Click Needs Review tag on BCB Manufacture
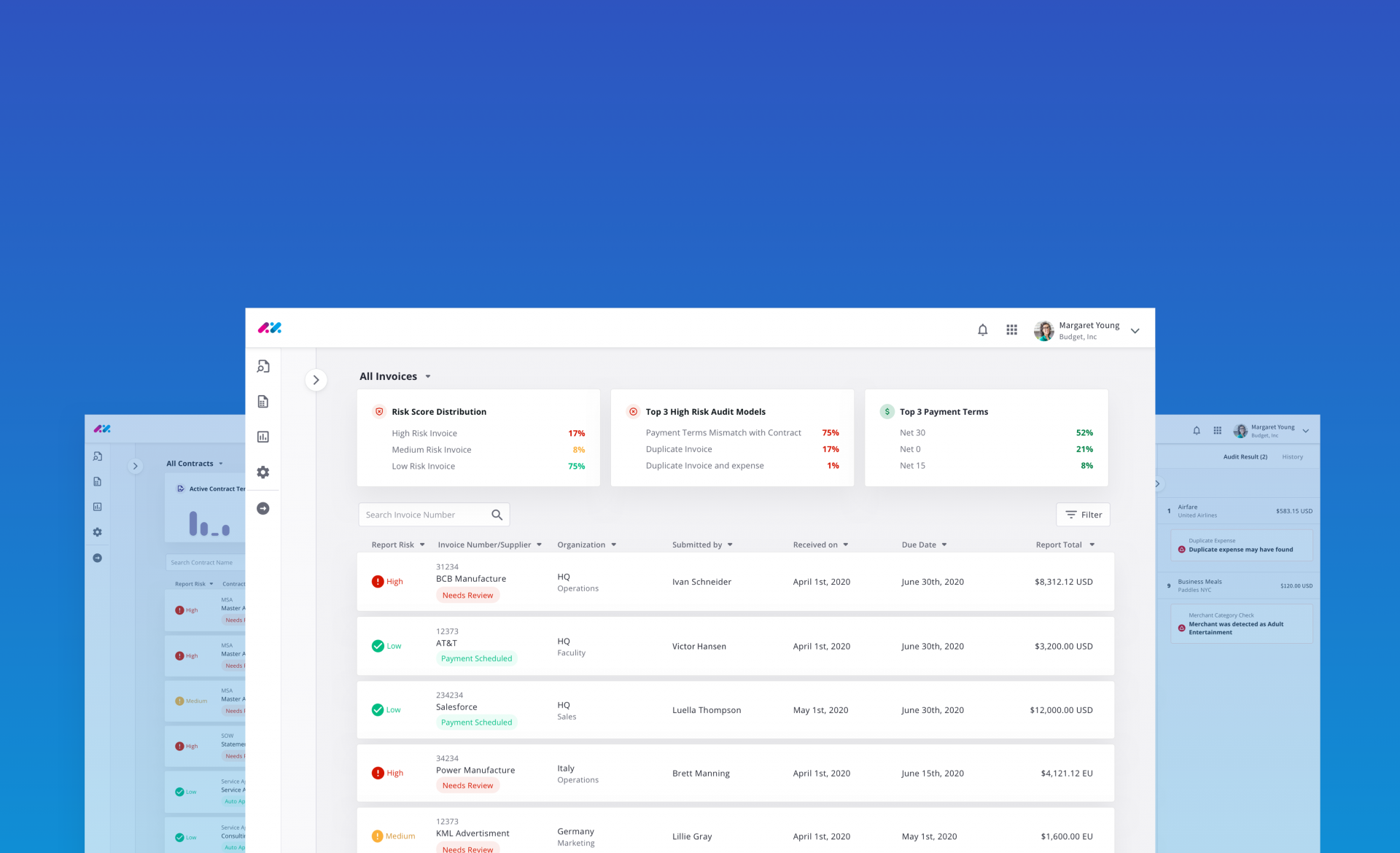1400x853 pixels. point(467,596)
